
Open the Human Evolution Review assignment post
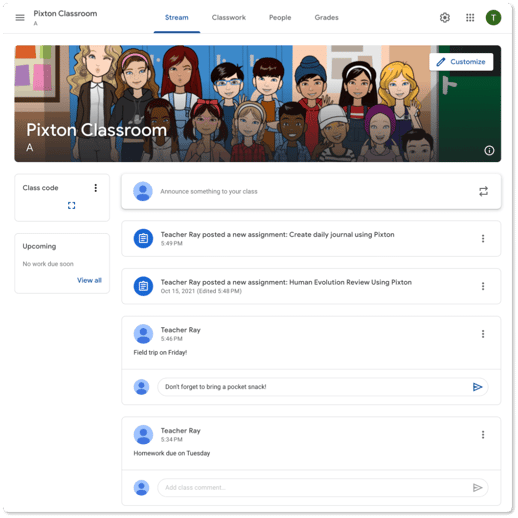(311, 286)
